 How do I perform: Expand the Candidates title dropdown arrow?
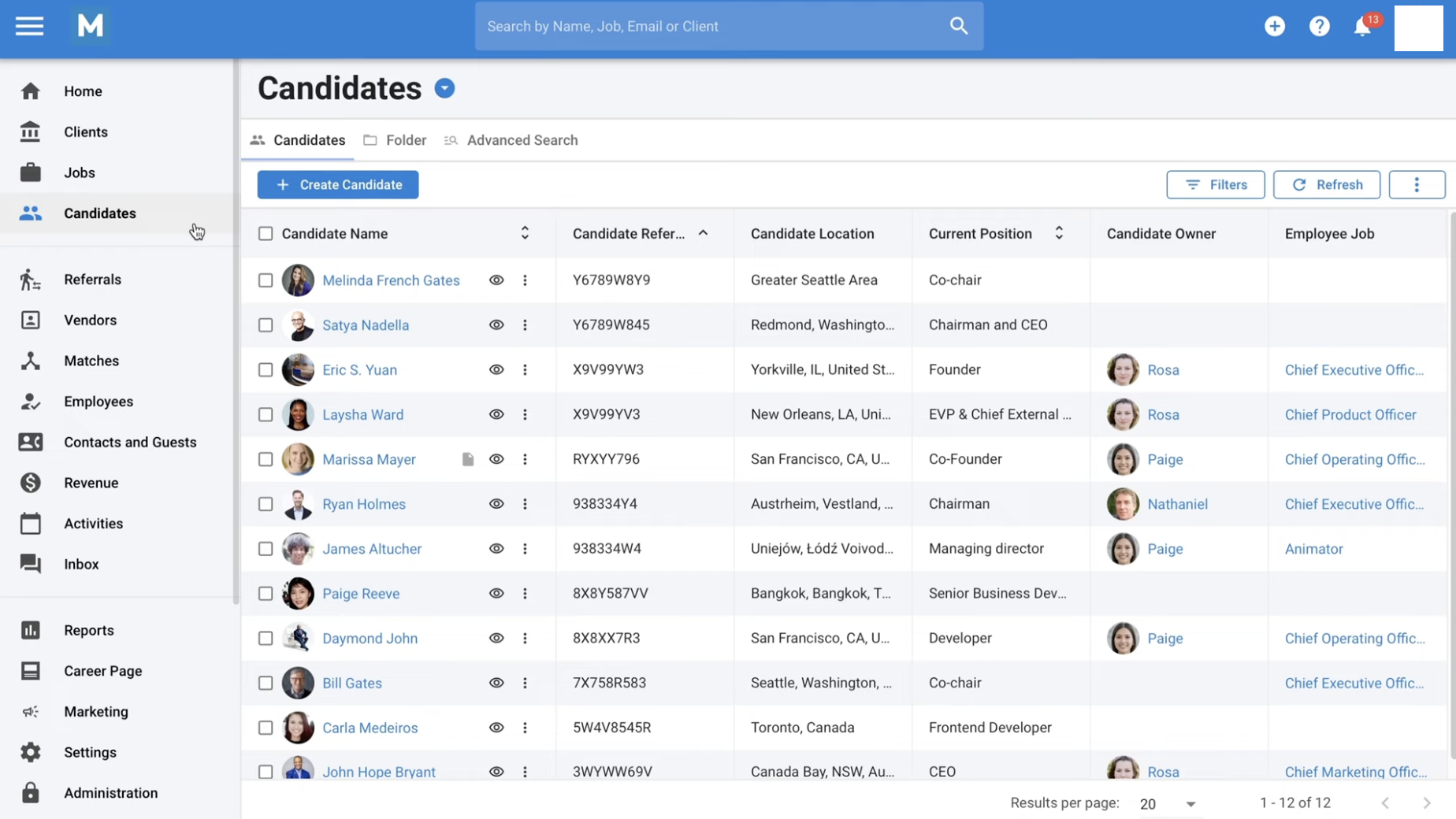444,88
